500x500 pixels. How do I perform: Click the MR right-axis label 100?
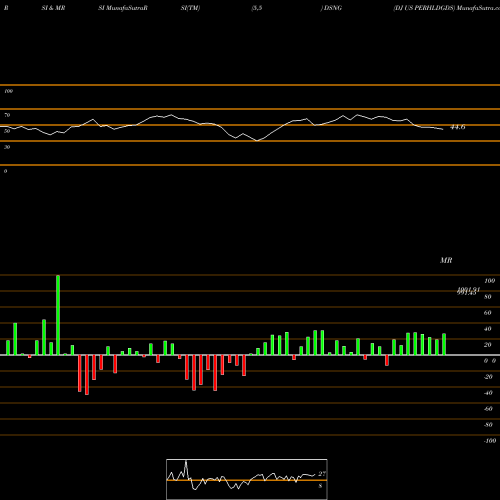pyautogui.click(x=490, y=281)
